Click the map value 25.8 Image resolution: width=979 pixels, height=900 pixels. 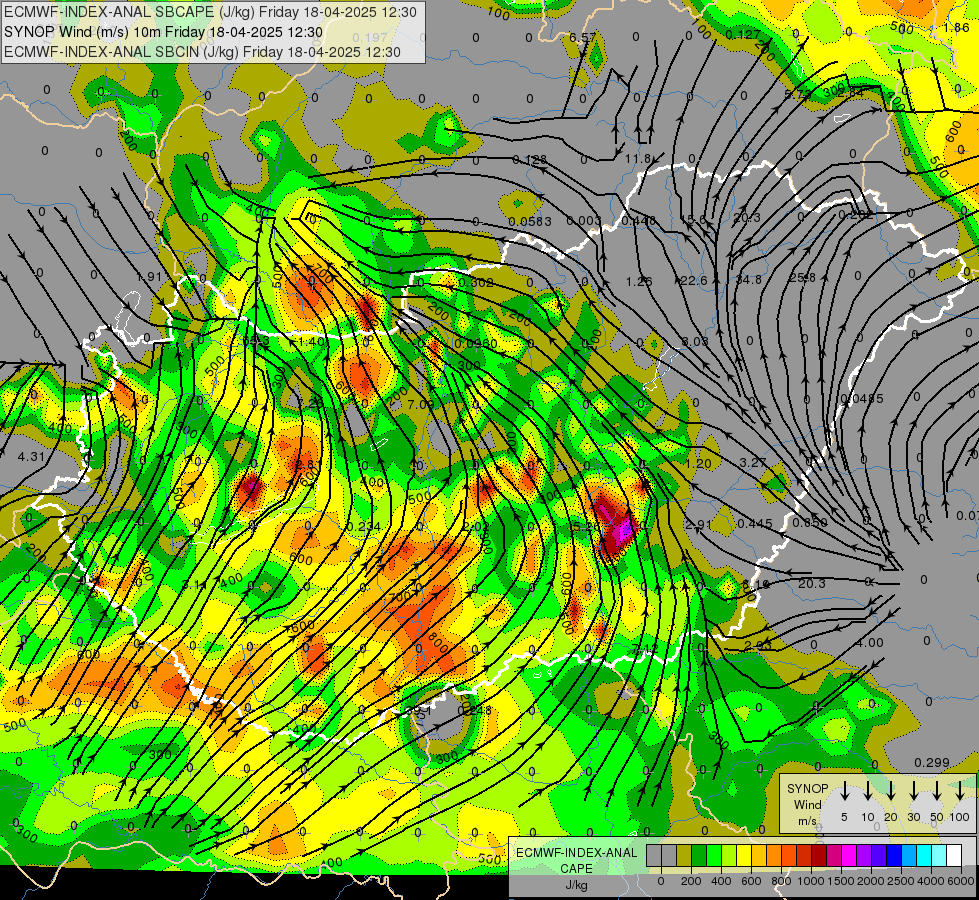[802, 277]
